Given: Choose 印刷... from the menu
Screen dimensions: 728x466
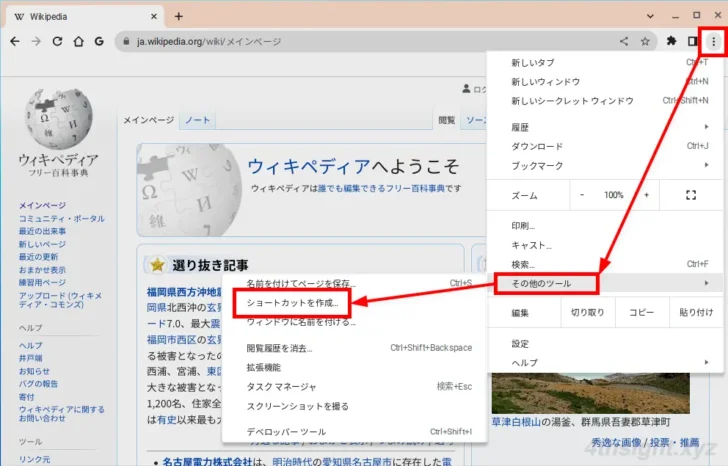Looking at the screenshot, I should (605, 226).
